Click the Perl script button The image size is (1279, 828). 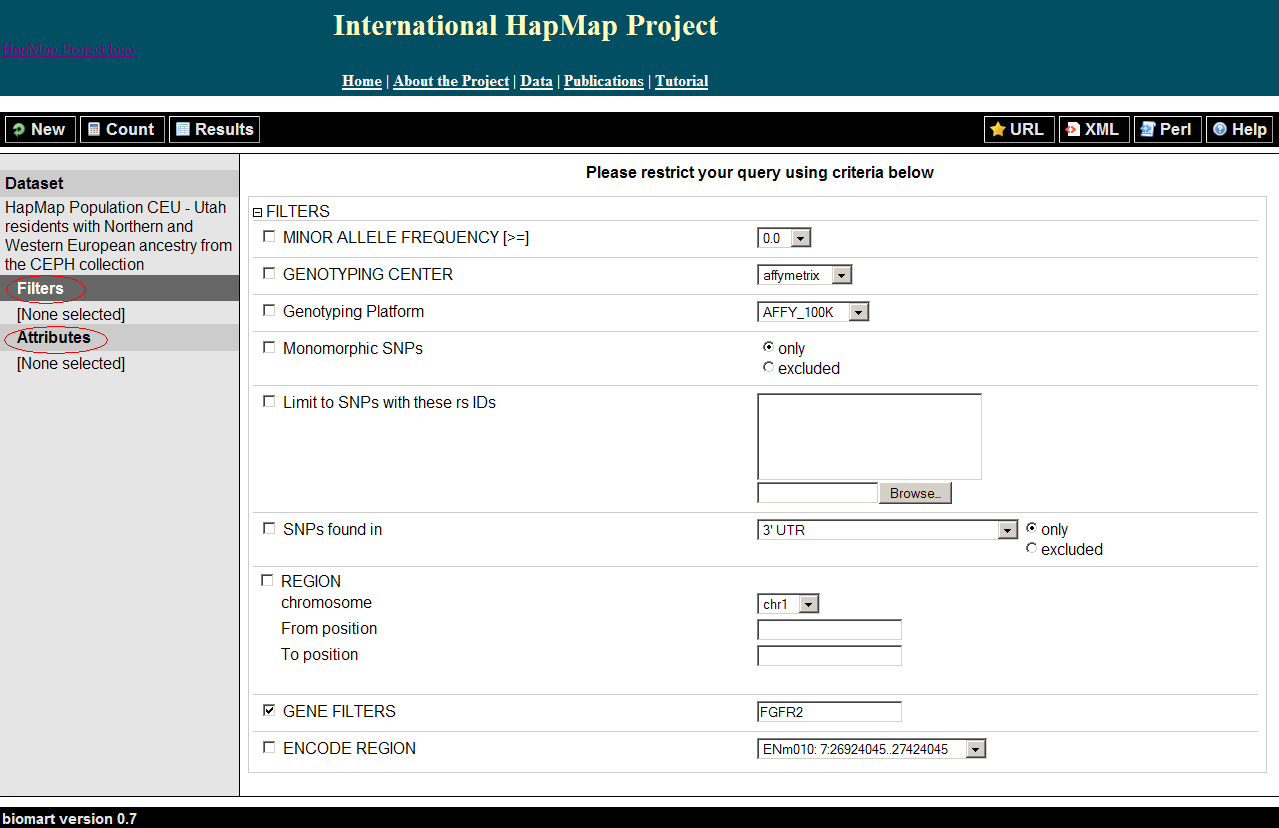1167,129
